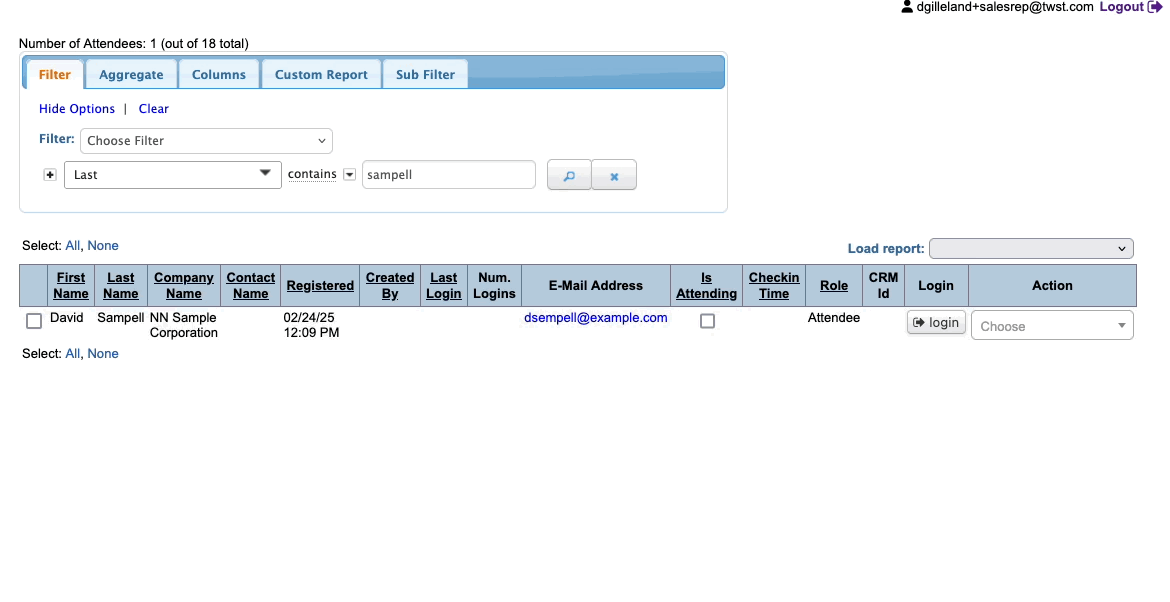This screenshot has width=1170, height=602.
Task: Switch to the Aggregate tab
Action: [131, 75]
